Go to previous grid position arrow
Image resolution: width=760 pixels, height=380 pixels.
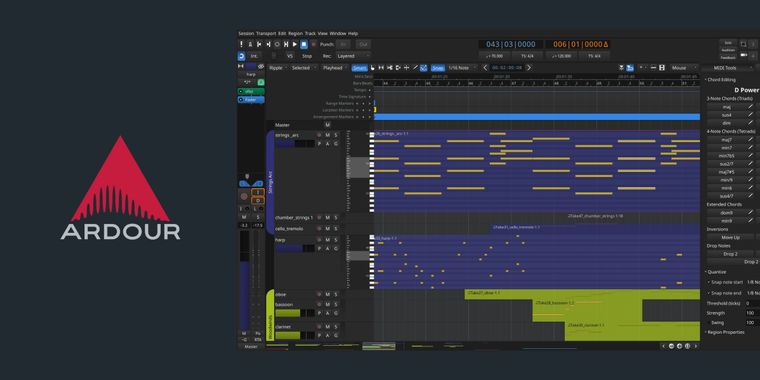[485, 68]
